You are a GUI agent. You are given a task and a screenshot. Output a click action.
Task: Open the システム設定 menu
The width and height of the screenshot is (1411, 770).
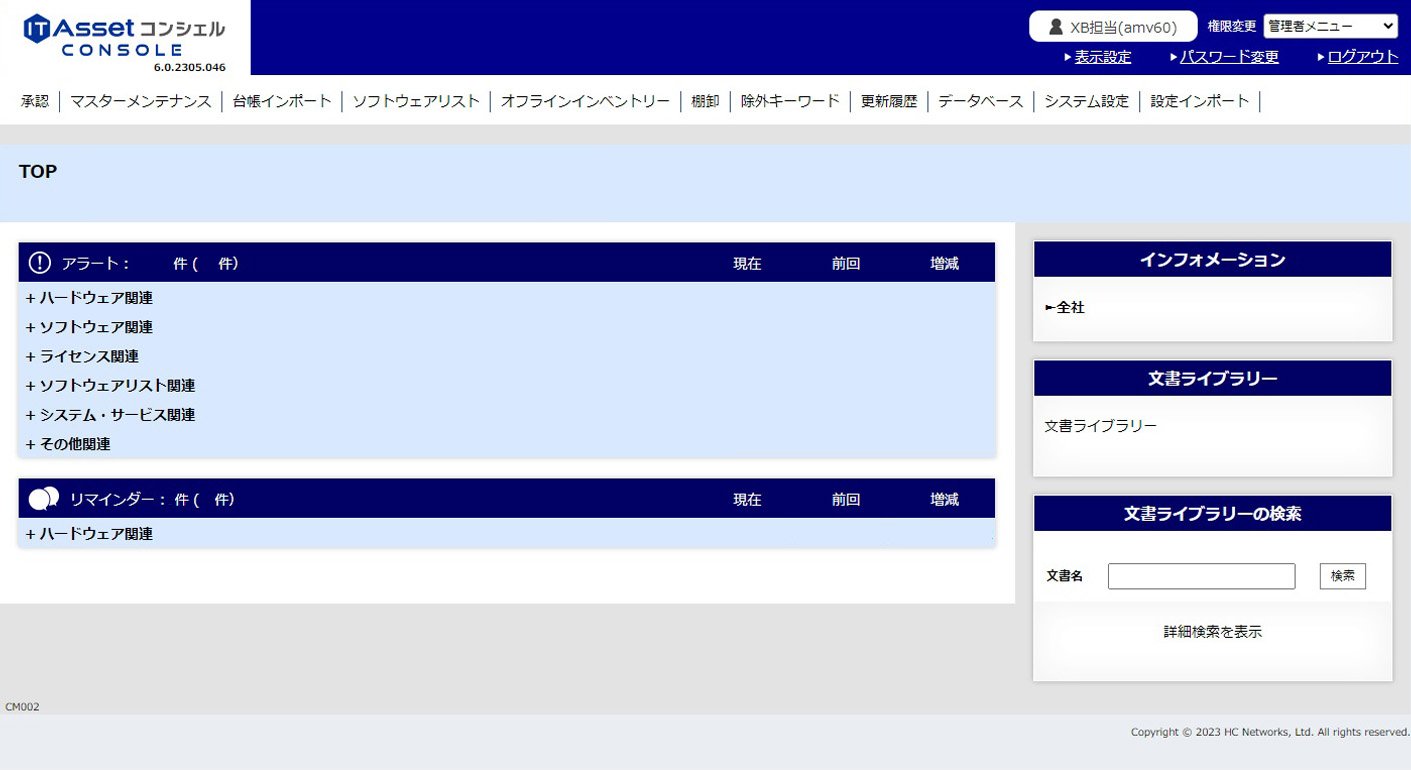pyautogui.click(x=1087, y=101)
